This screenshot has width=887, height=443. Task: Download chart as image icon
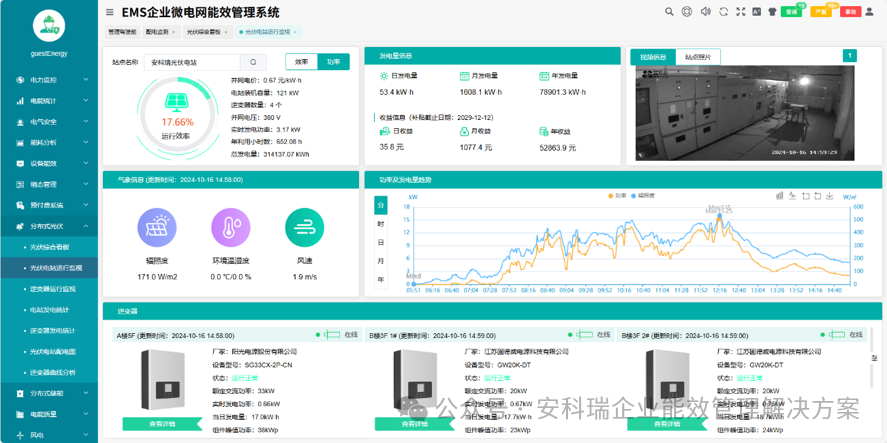tap(829, 196)
